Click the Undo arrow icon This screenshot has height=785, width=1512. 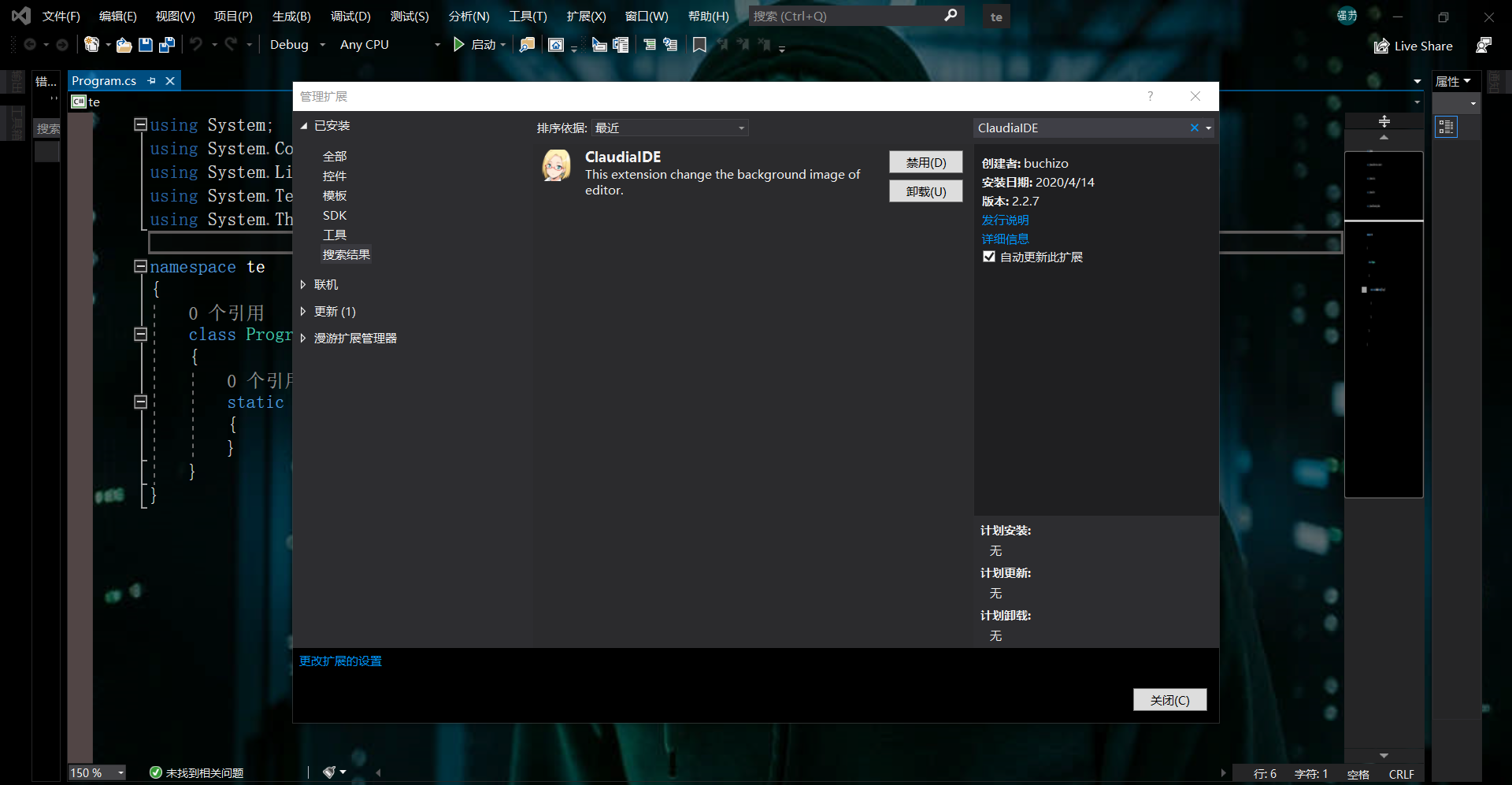tap(196, 45)
